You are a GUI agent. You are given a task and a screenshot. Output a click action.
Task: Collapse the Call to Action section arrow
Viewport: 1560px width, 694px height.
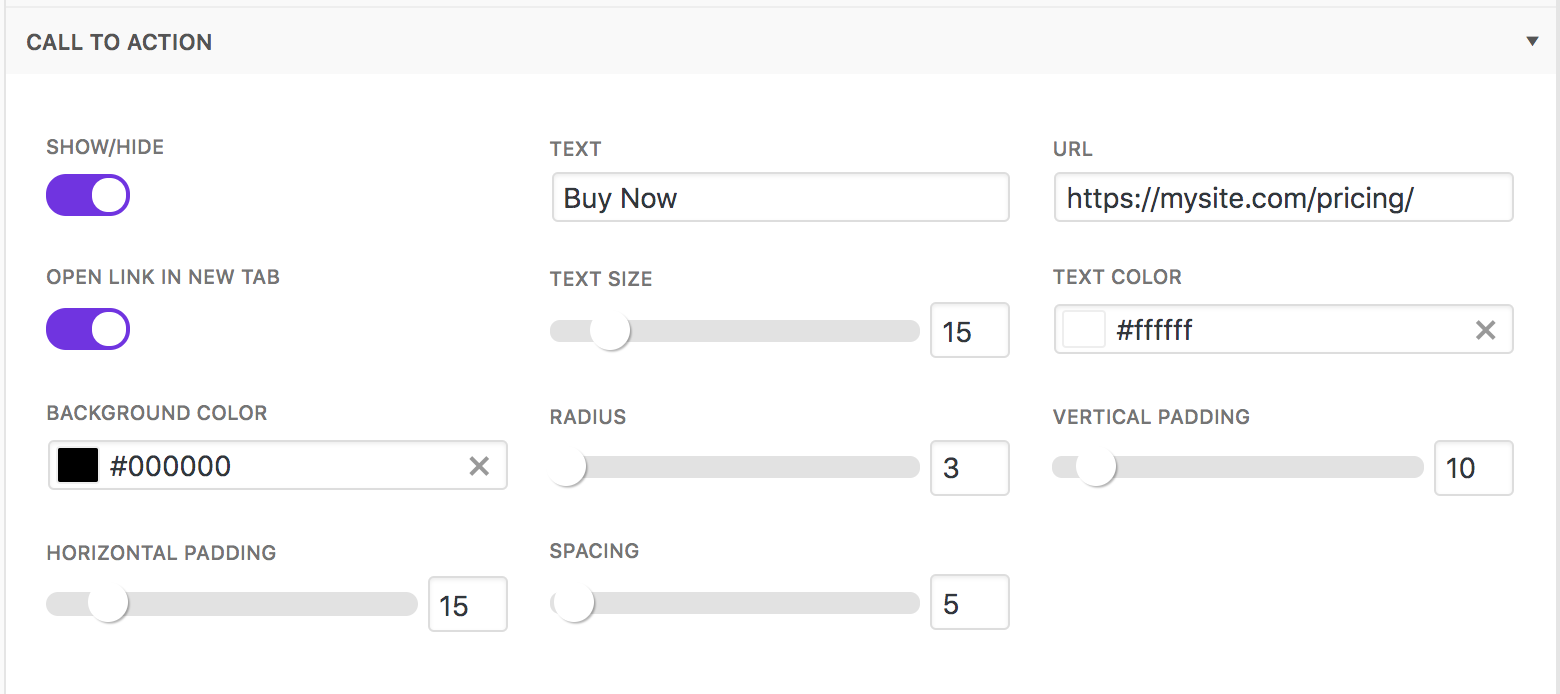[1532, 42]
